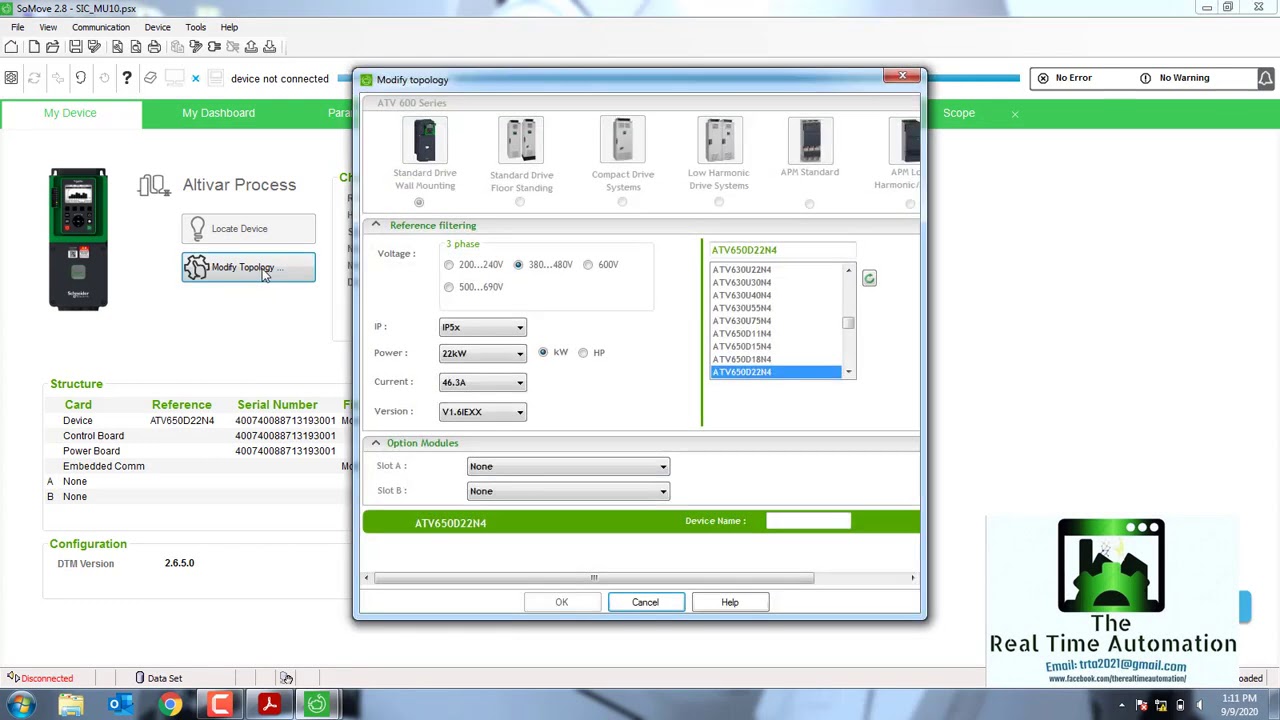Click the No Warning status icon
The image size is (1280, 720).
tap(1146, 78)
